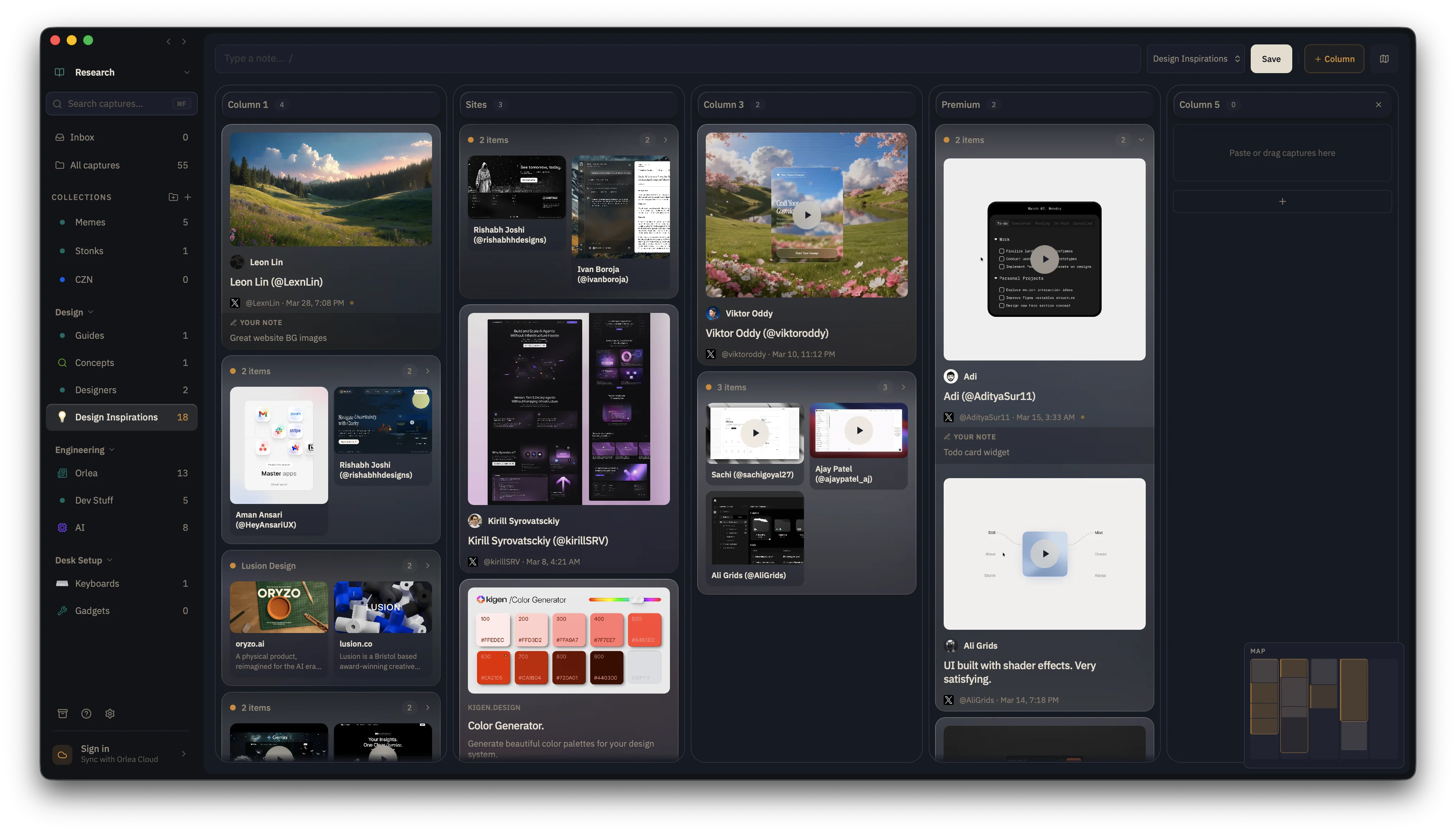This screenshot has width=1456, height=833.
Task: Open the help question-mark icon
Action: tap(86, 713)
